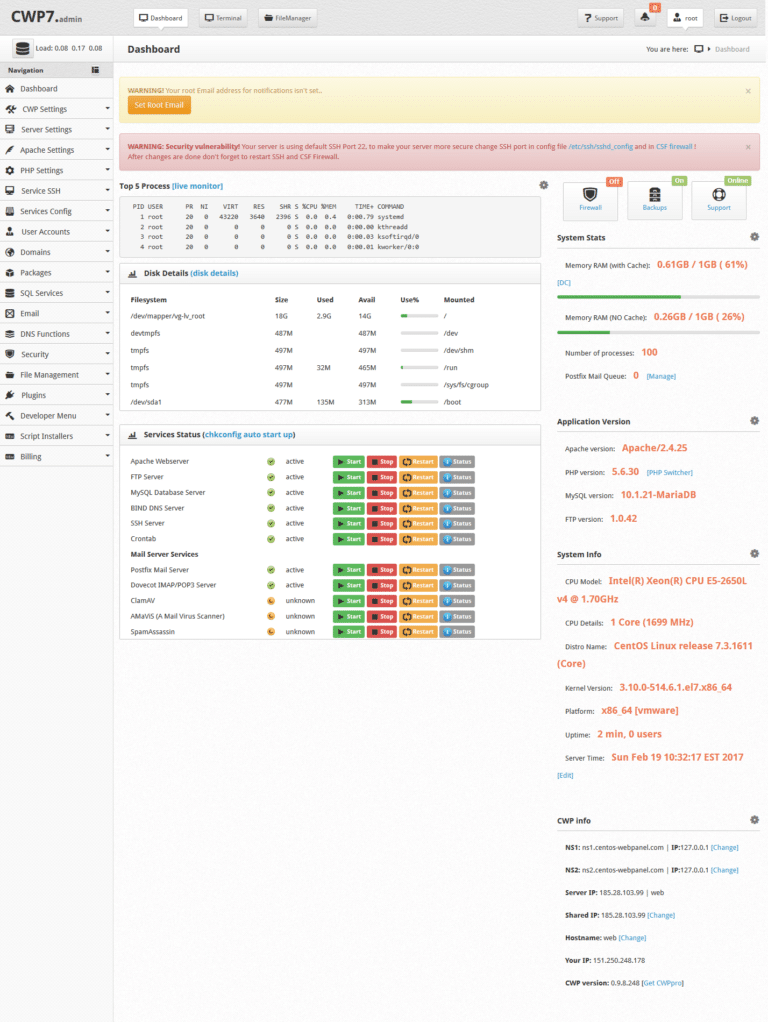Screen dimensions: 768x1022
Task: Restart the MySQL Database Server
Action: pyautogui.click(x=418, y=493)
